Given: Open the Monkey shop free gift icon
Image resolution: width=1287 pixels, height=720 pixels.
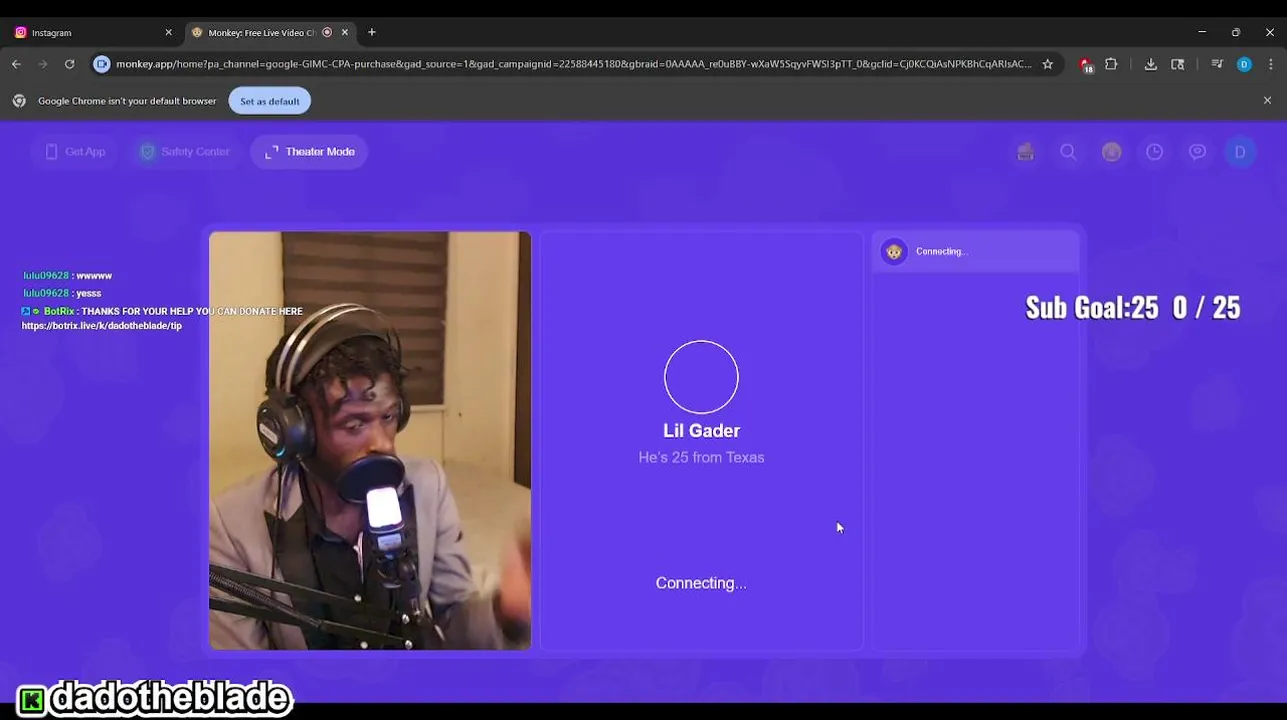Looking at the screenshot, I should pyautogui.click(x=1025, y=152).
